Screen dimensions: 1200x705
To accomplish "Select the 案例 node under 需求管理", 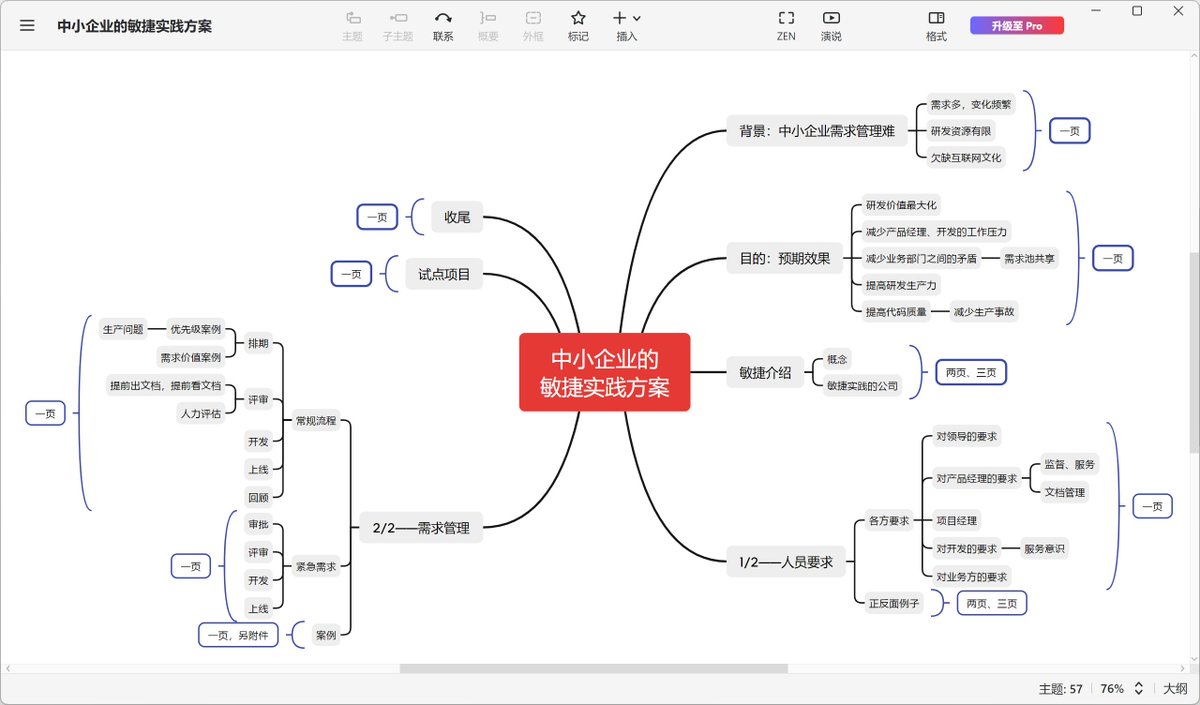I will 325,635.
